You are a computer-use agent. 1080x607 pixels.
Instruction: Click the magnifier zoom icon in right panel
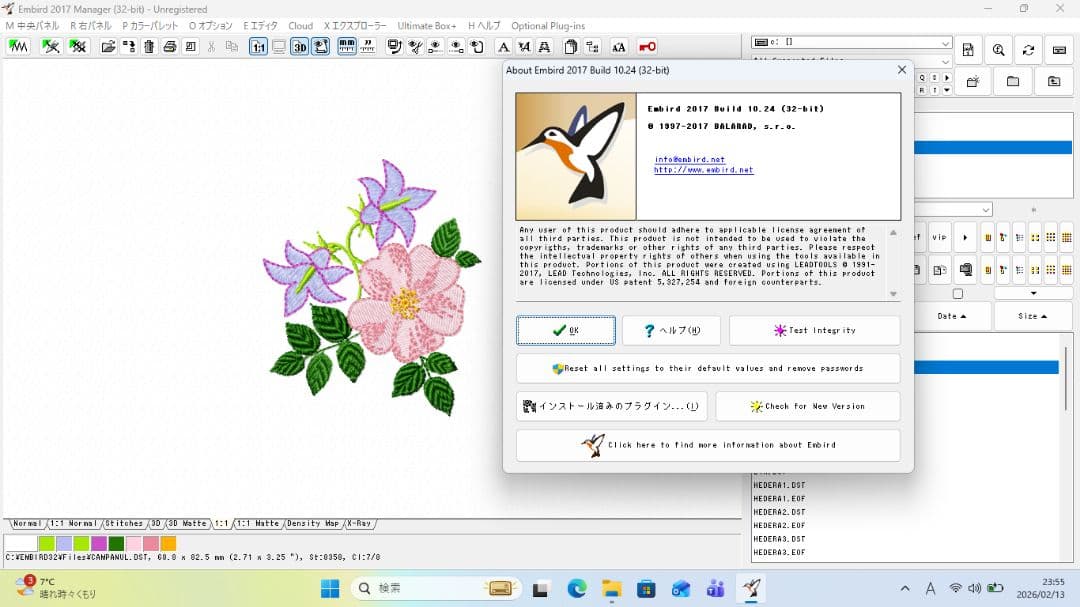pyautogui.click(x=998, y=50)
